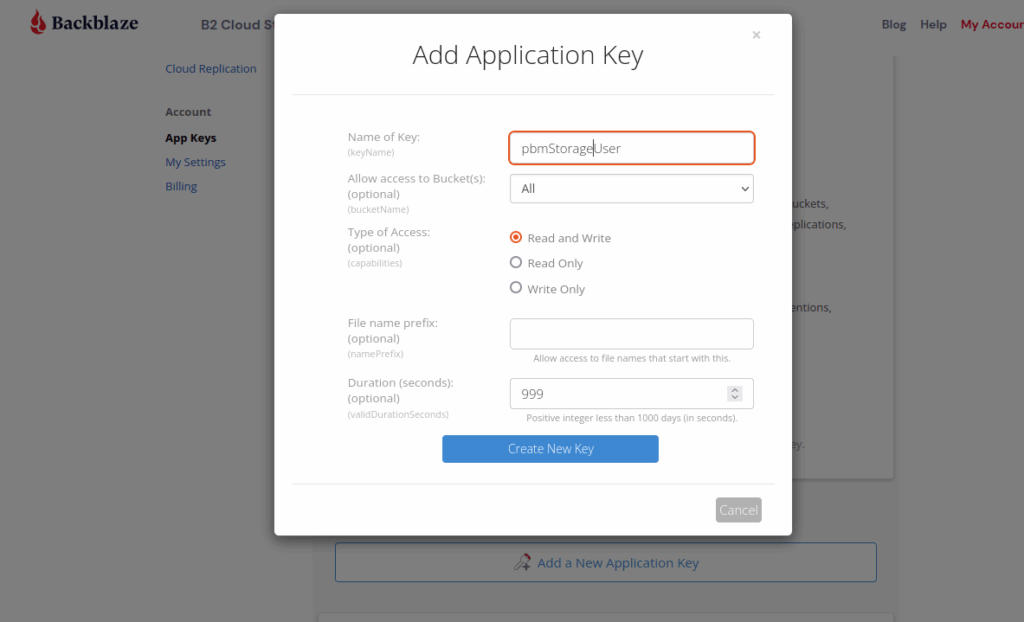Viewport: 1024px width, 622px height.
Task: Open the Blog link
Action: (893, 24)
